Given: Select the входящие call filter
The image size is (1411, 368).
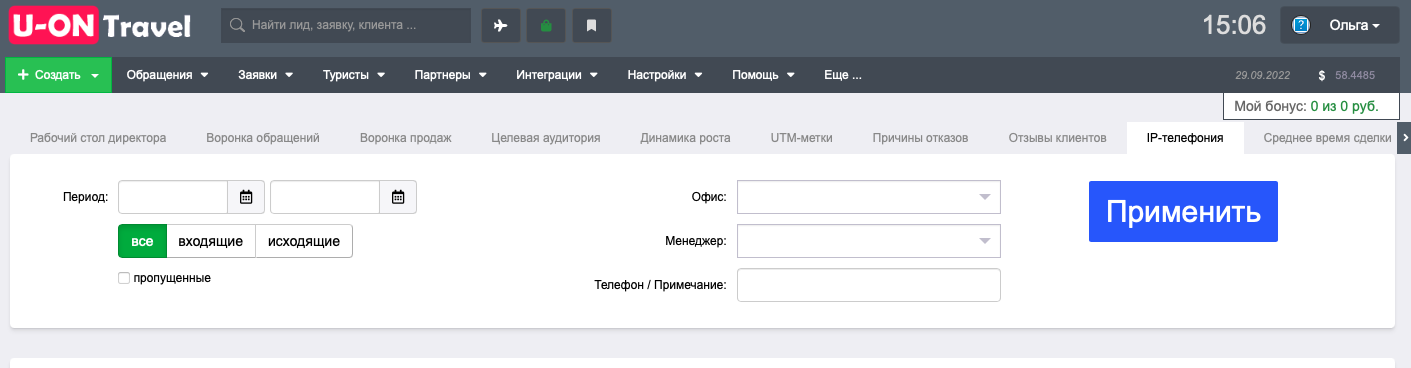Looking at the screenshot, I should [210, 241].
